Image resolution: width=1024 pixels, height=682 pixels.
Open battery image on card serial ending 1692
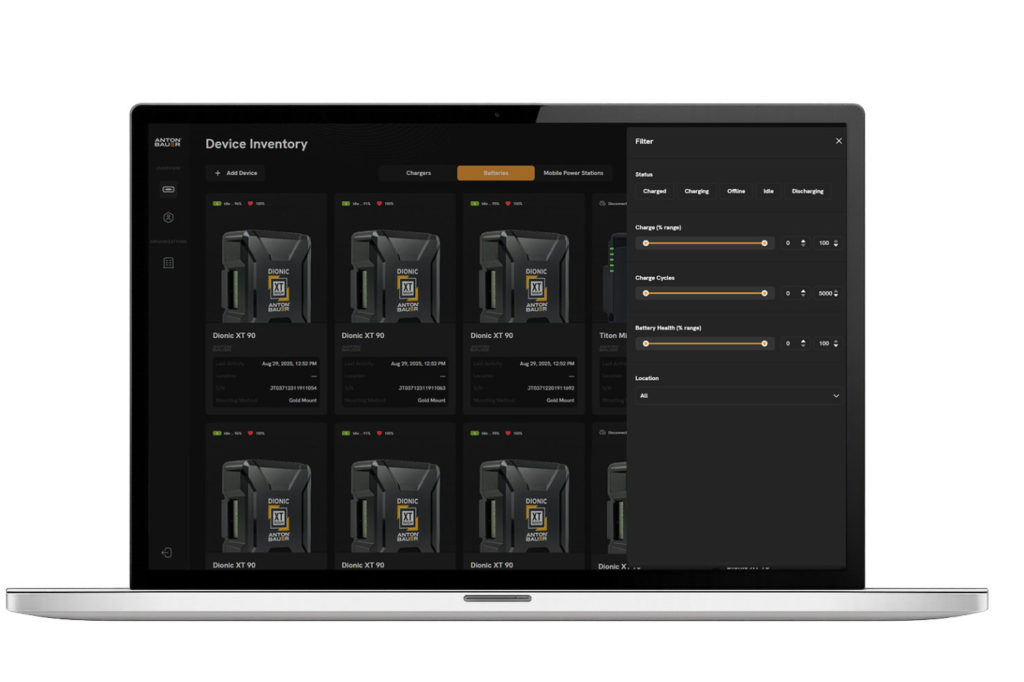[524, 274]
